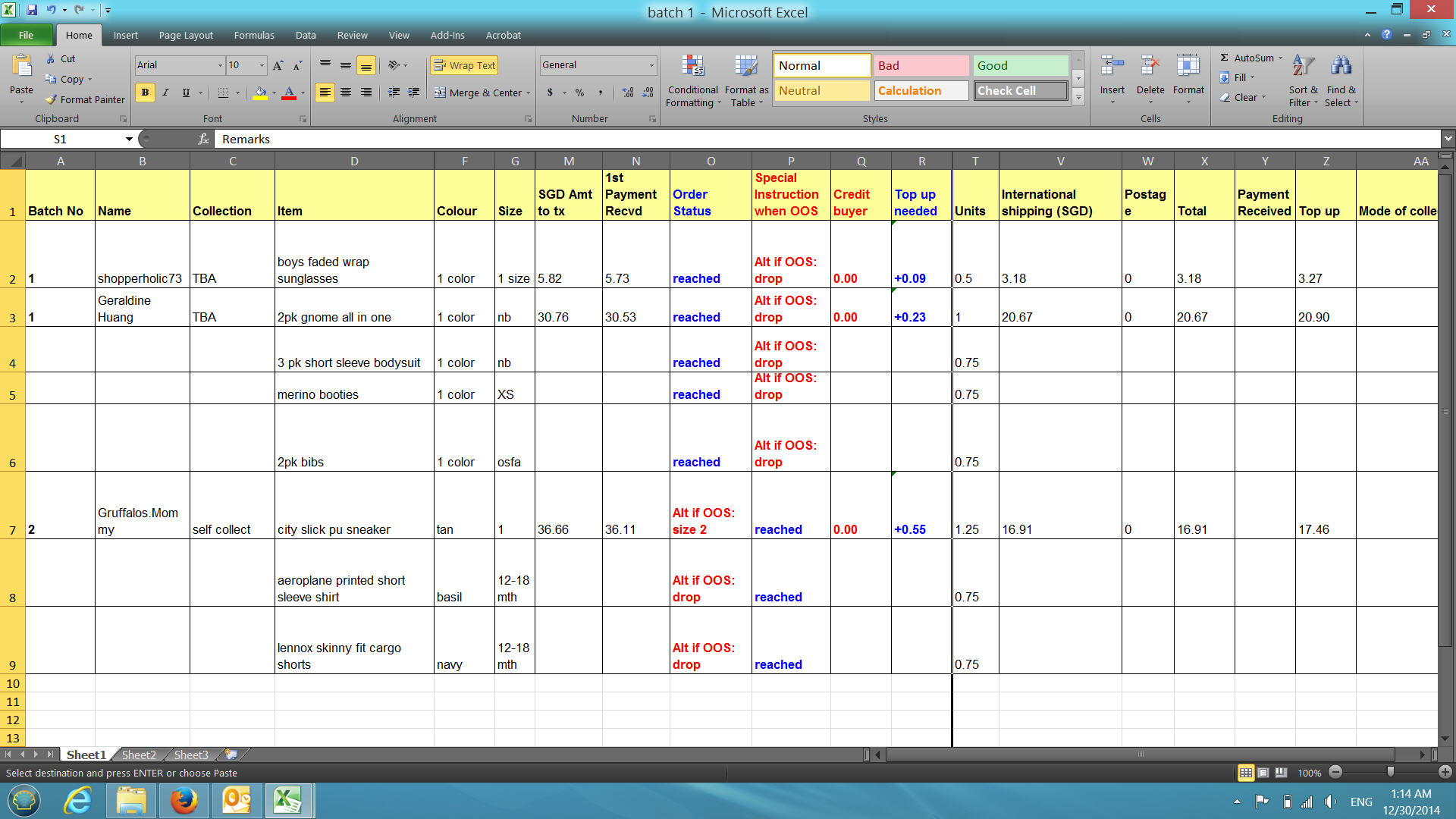
Task: Apply the Neutral cell style
Action: (x=822, y=91)
